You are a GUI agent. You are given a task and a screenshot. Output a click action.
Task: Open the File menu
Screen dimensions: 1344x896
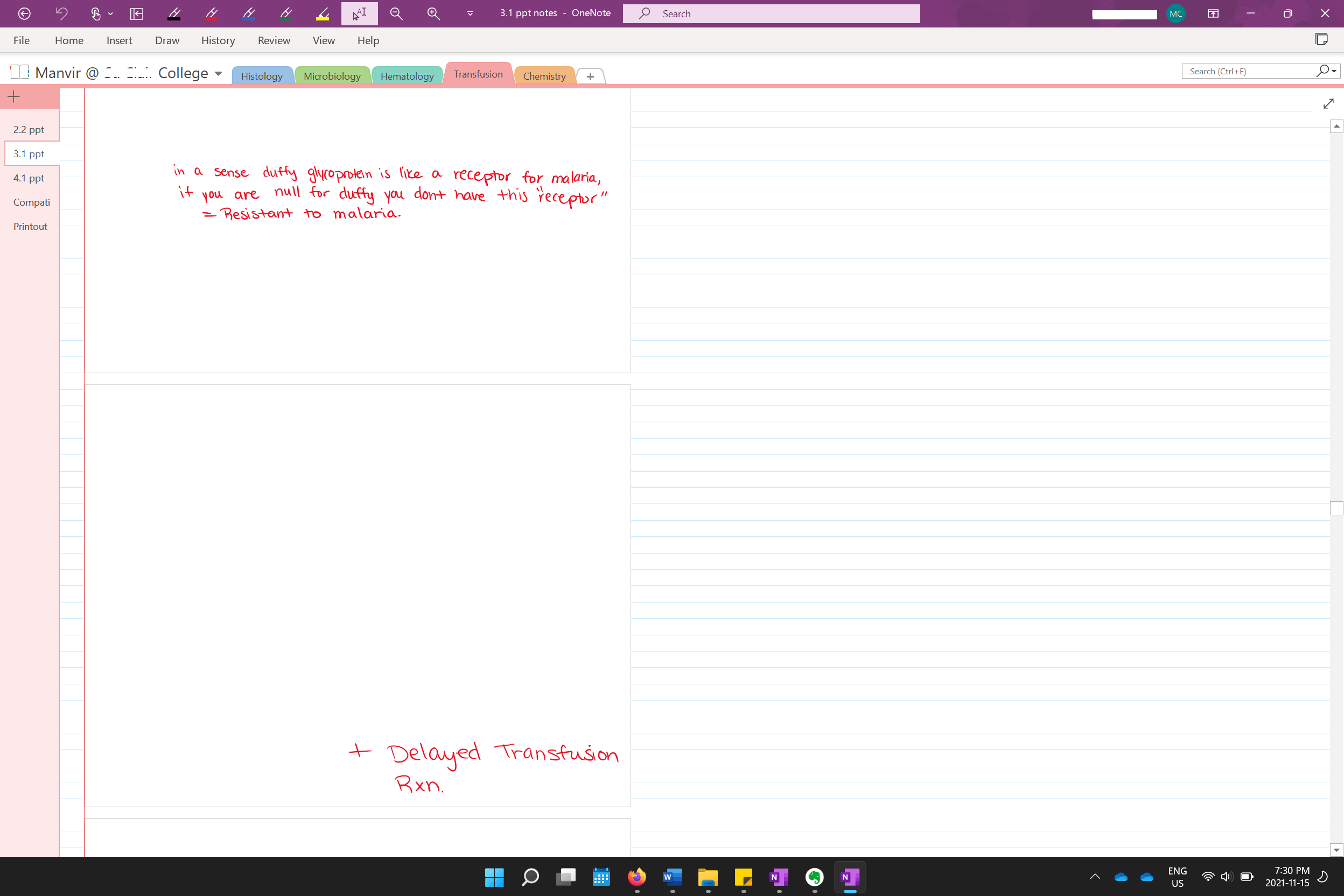(x=21, y=40)
